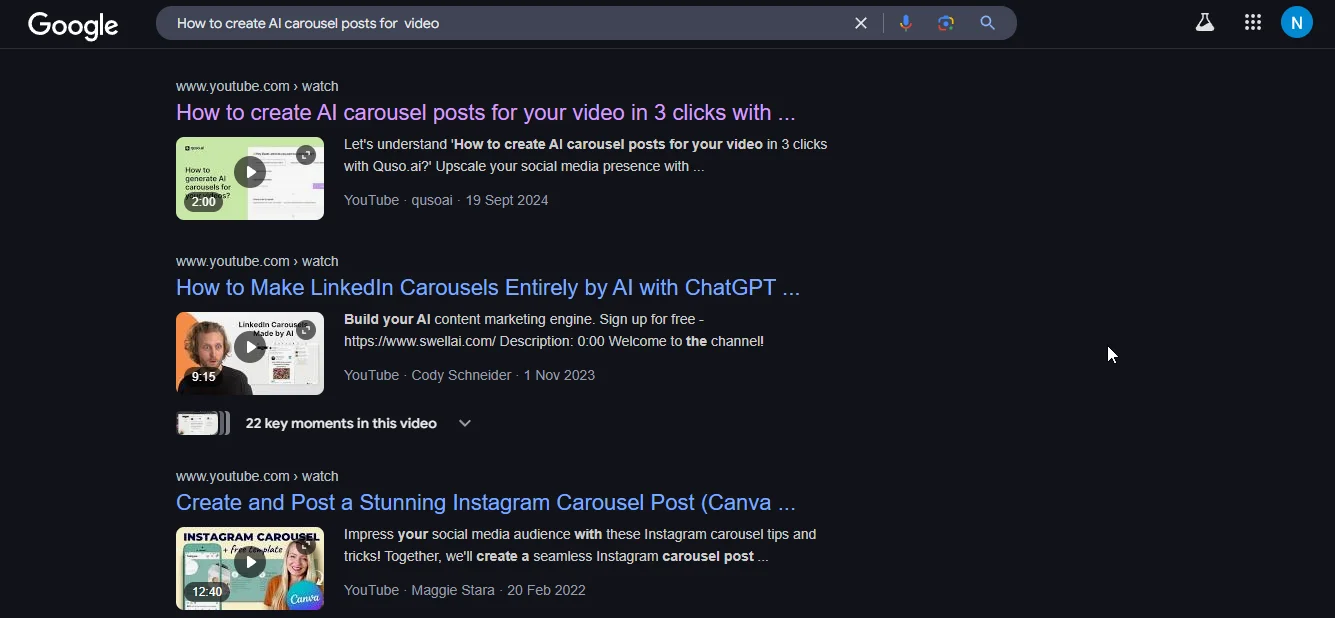Open the Google account avatar N
The height and width of the screenshot is (618, 1335).
[x=1297, y=22]
